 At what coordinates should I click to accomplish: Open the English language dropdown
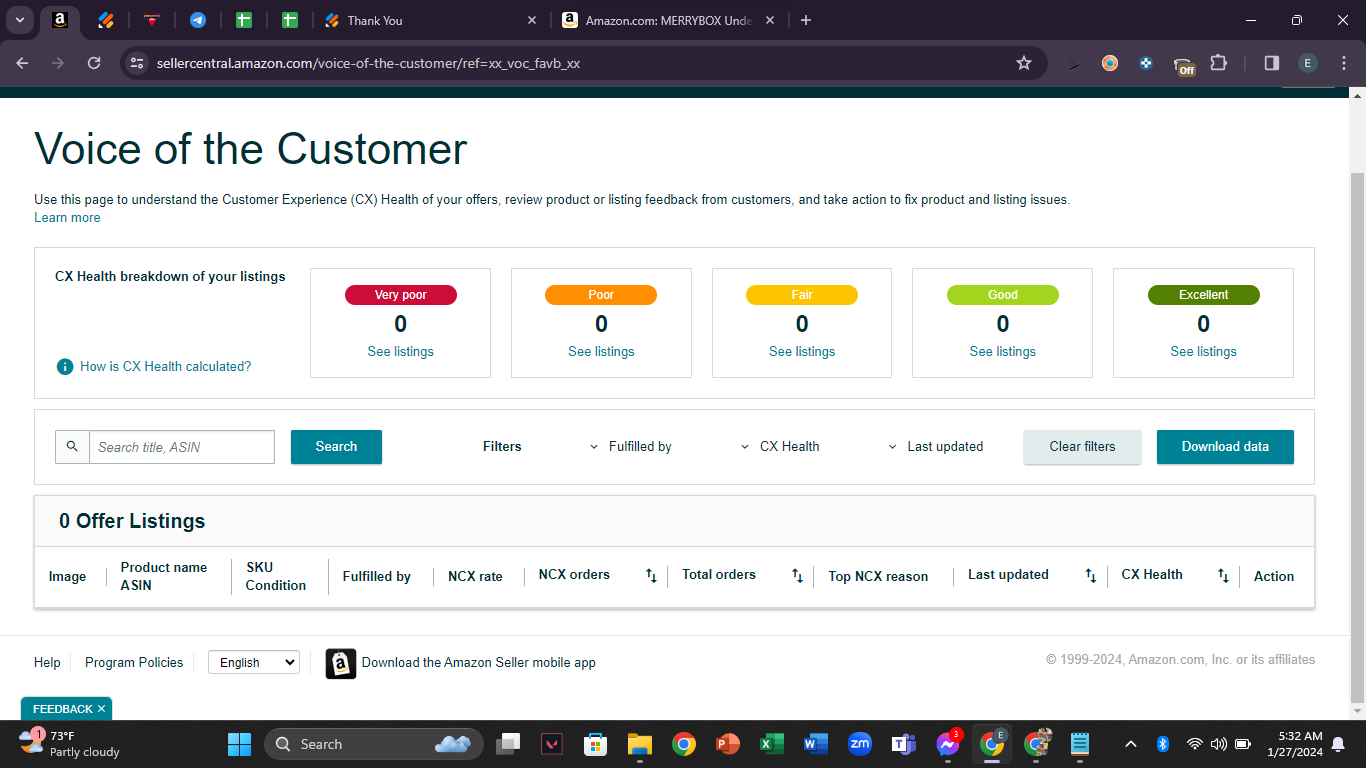(x=254, y=662)
